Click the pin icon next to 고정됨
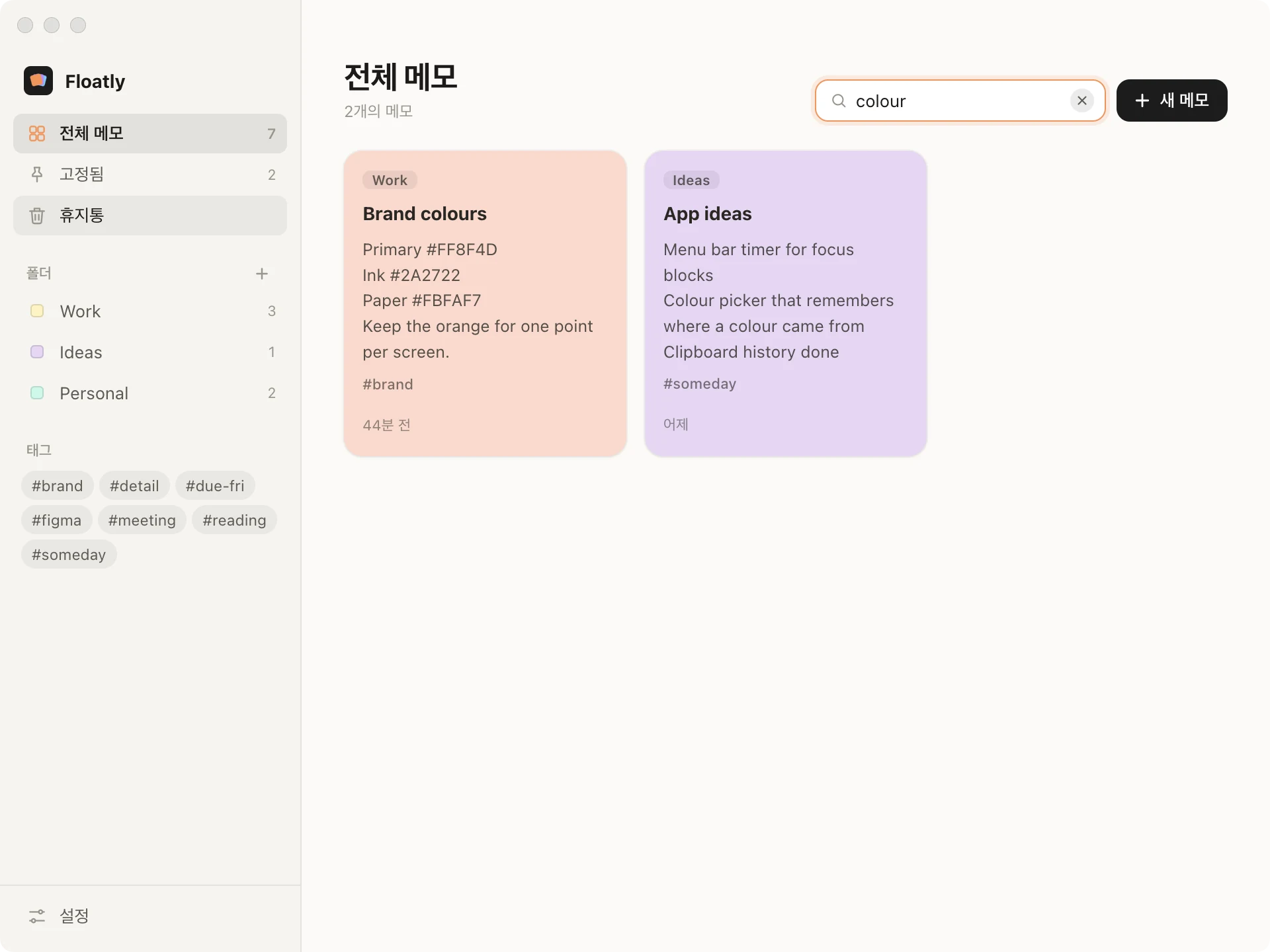 (x=37, y=175)
